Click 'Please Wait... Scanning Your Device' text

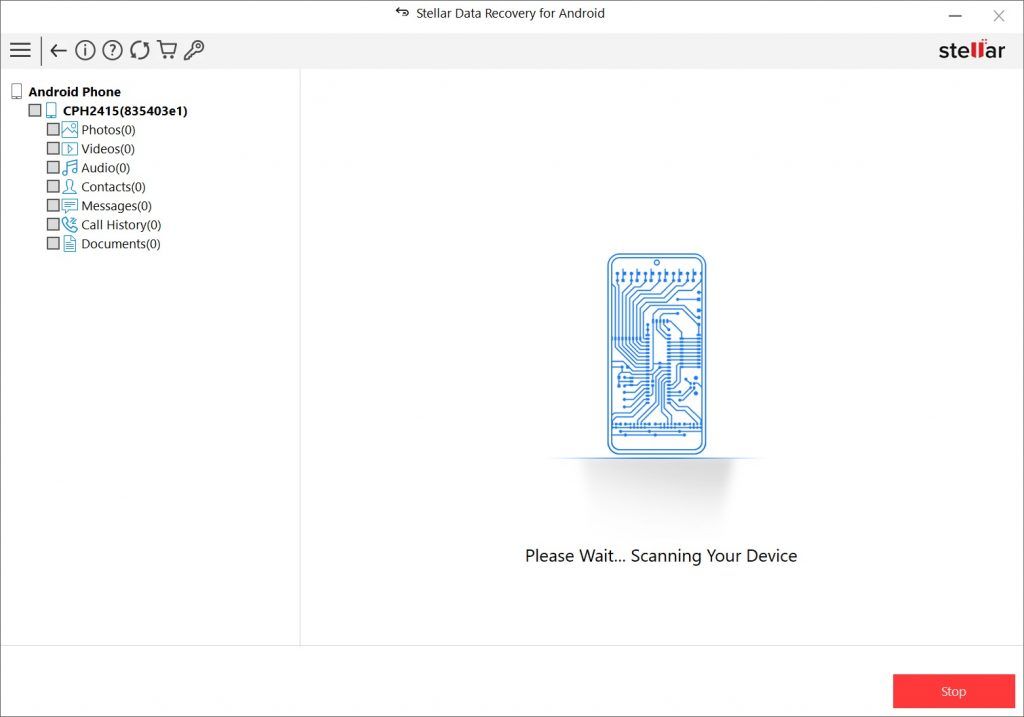[x=661, y=556]
